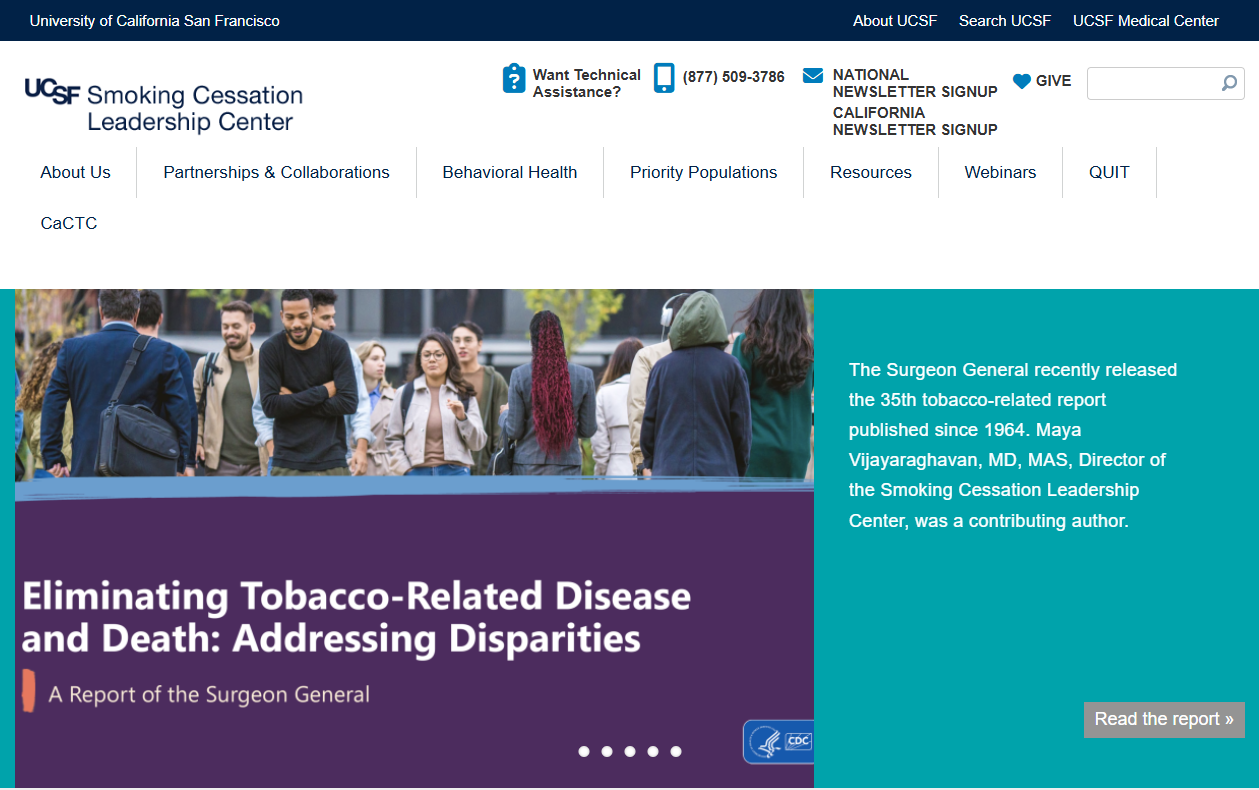The width and height of the screenshot is (1259, 790).
Task: Click Want Technical Assistance? link
Action: click(x=587, y=83)
